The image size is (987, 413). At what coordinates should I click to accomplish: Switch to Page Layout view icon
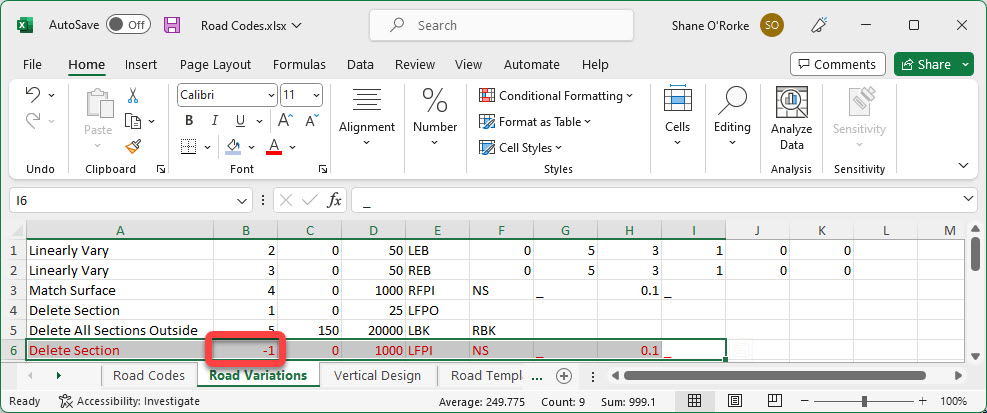coord(735,401)
